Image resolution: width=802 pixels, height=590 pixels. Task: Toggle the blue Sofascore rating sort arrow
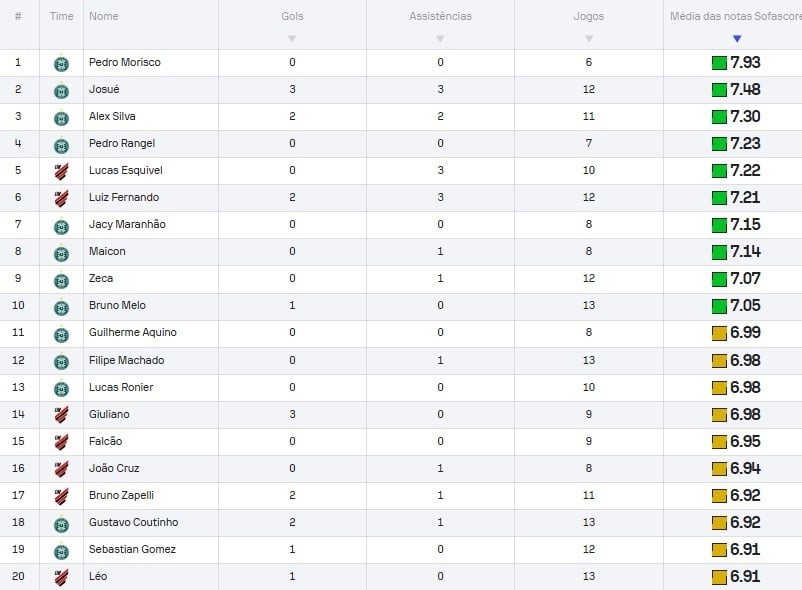(x=737, y=39)
